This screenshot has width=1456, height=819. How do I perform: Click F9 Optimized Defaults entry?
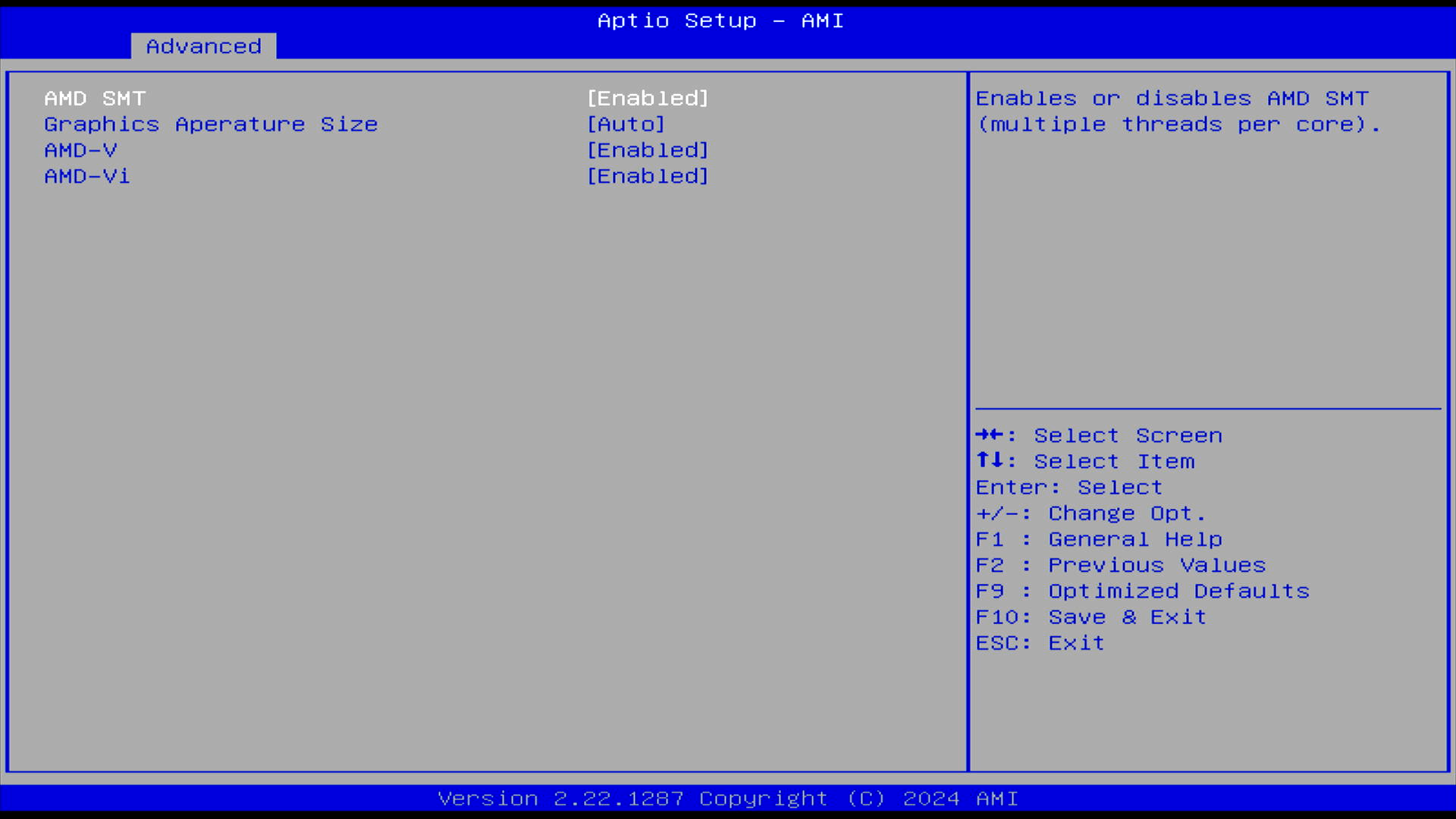coord(1142,591)
